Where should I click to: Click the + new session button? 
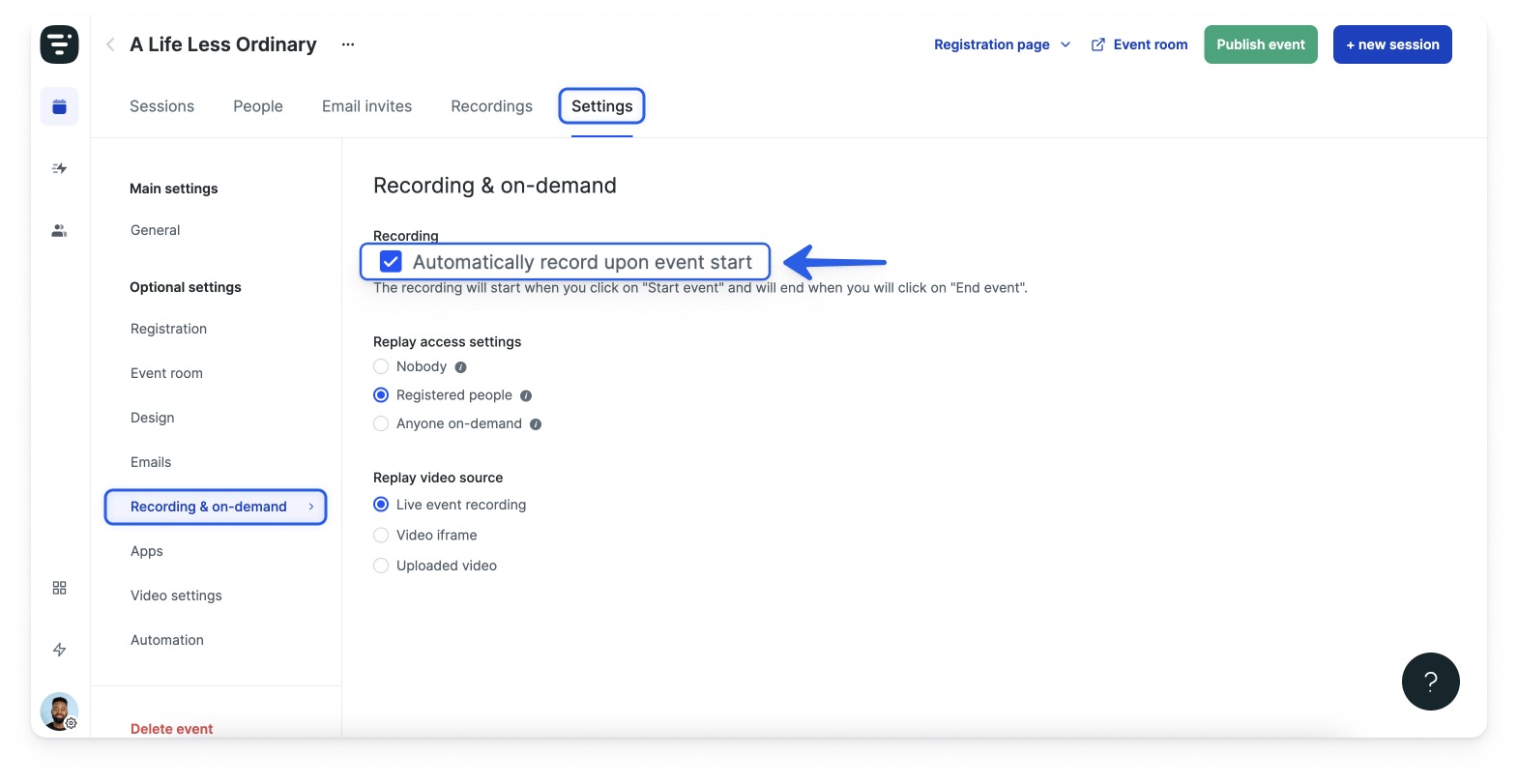[1392, 44]
